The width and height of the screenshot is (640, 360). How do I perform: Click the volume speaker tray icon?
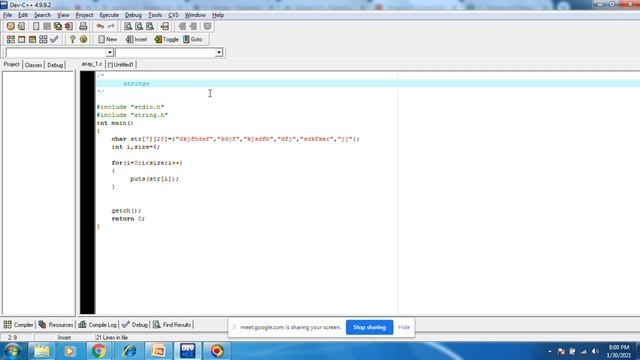[595, 351]
